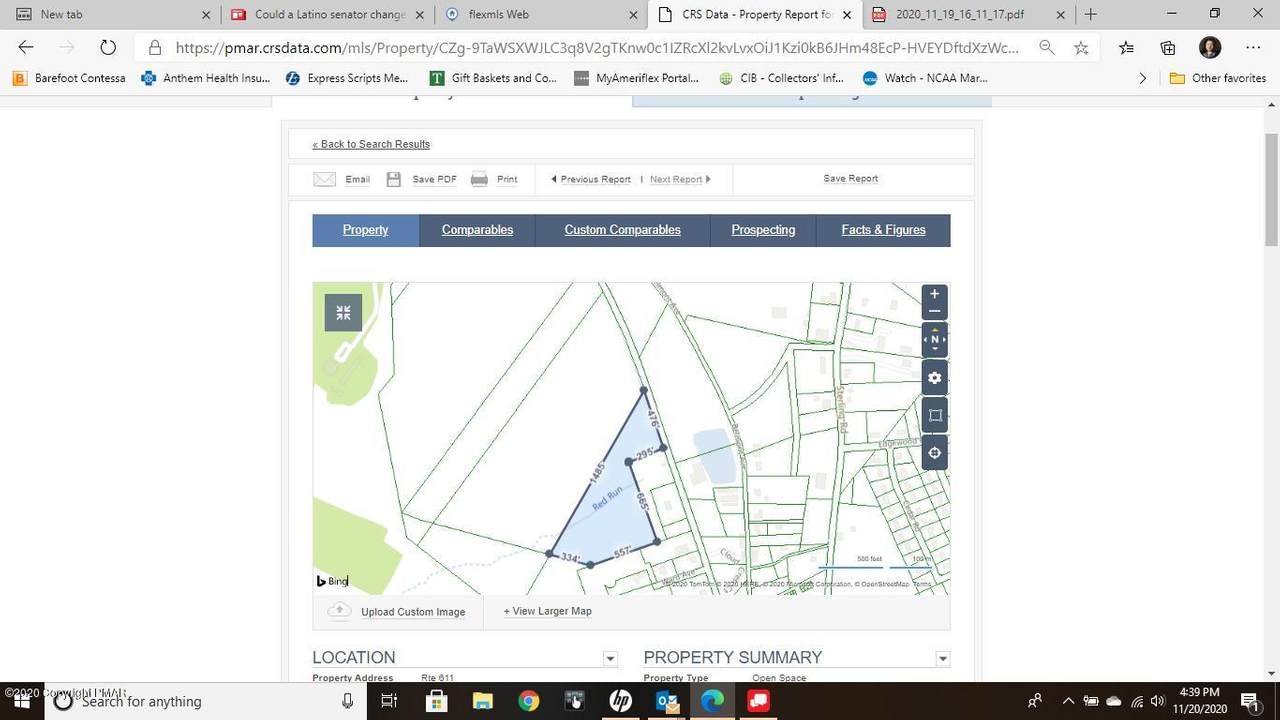Open the Prospecting tab

coord(763,230)
